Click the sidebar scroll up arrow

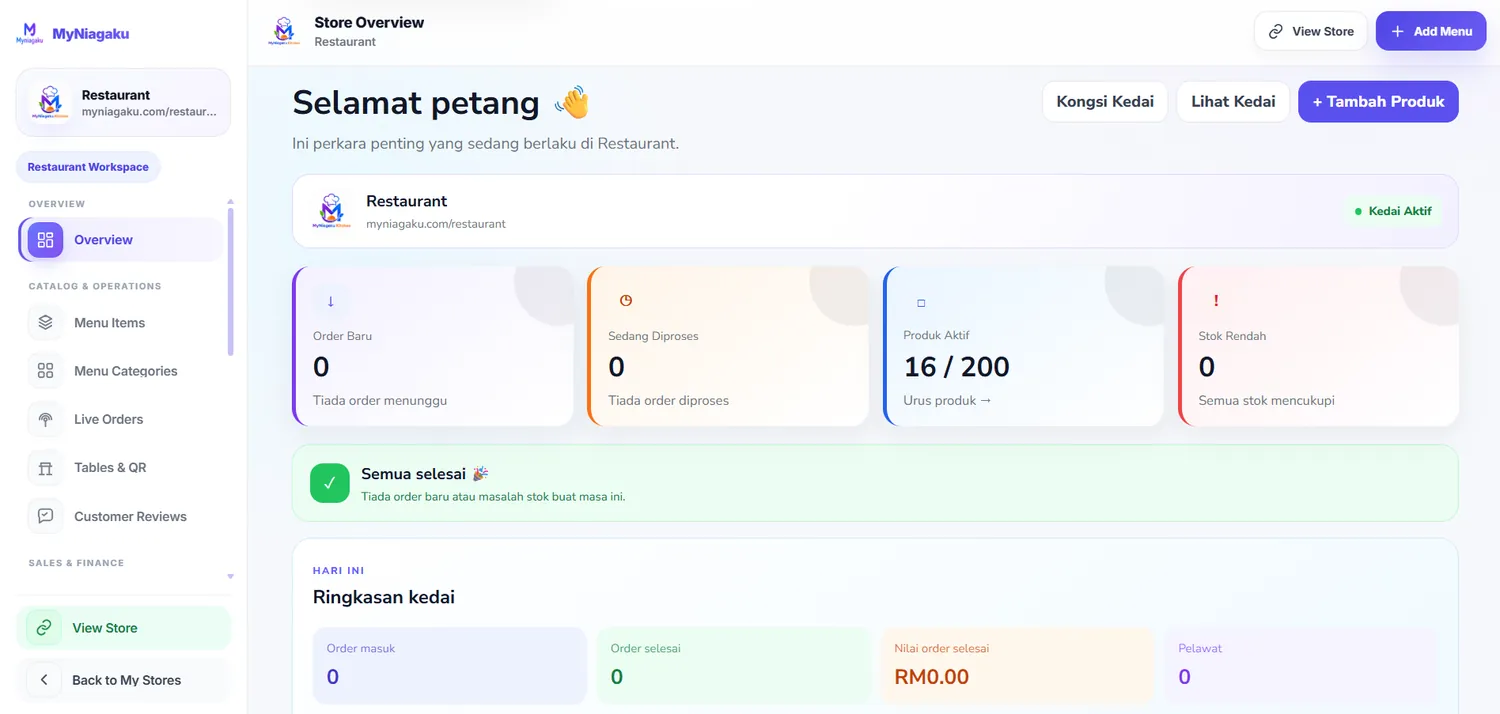coord(231,201)
